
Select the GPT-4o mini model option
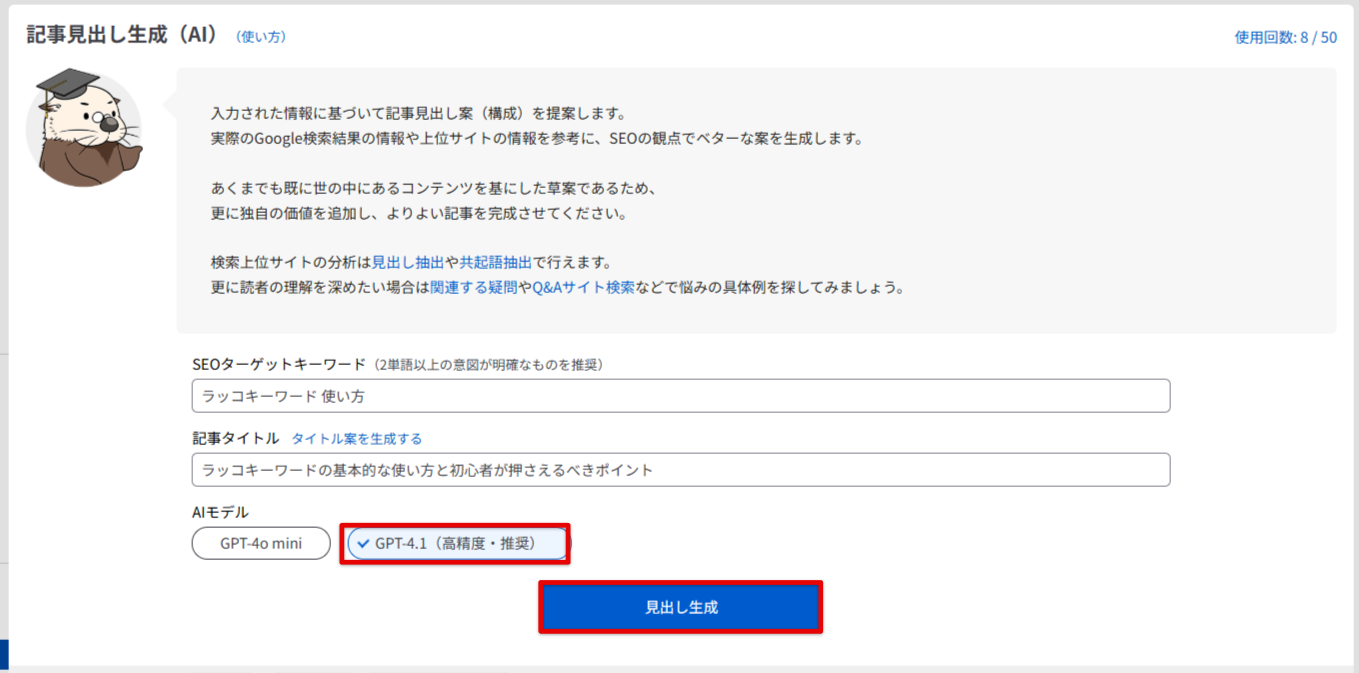[x=261, y=543]
